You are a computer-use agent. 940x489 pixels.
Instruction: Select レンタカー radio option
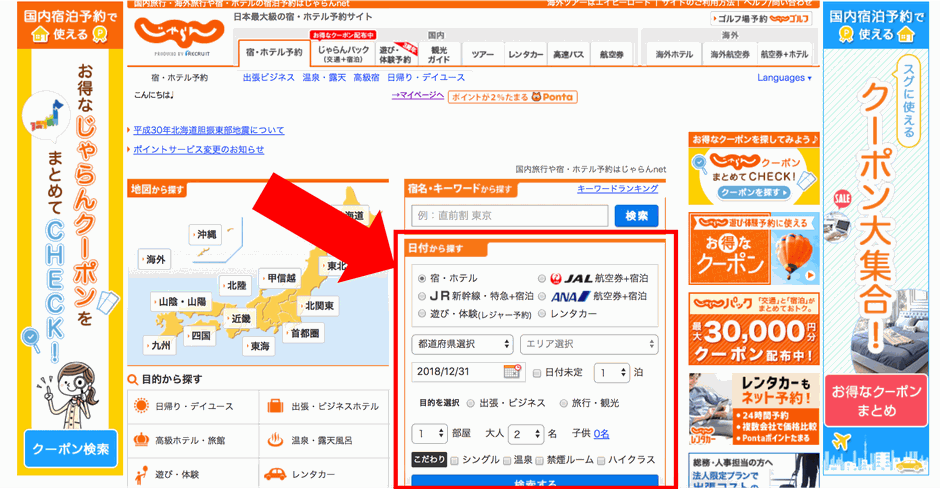point(542,313)
